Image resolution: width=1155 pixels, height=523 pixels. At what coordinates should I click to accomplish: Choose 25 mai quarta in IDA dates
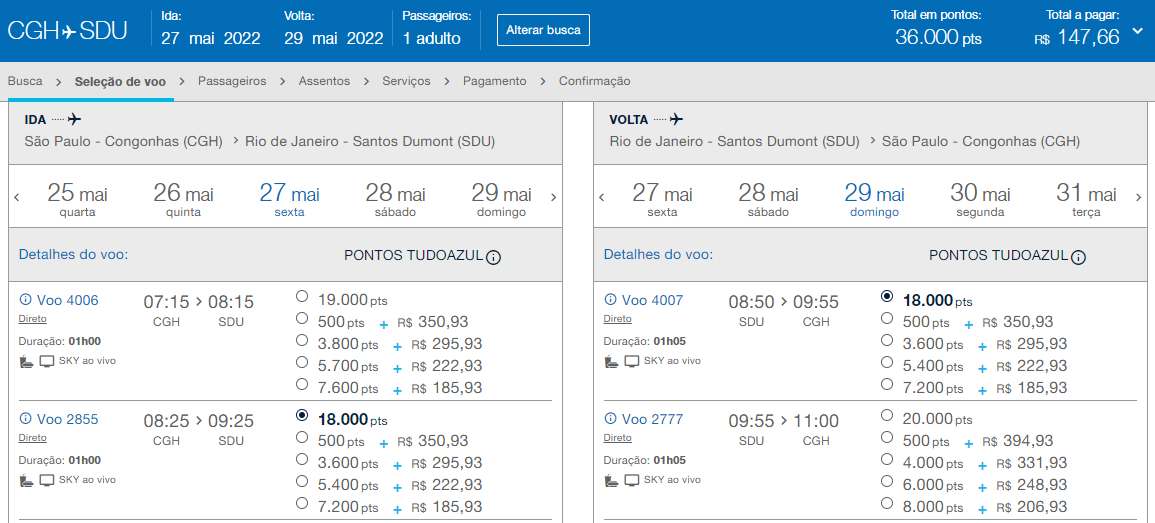click(77, 200)
